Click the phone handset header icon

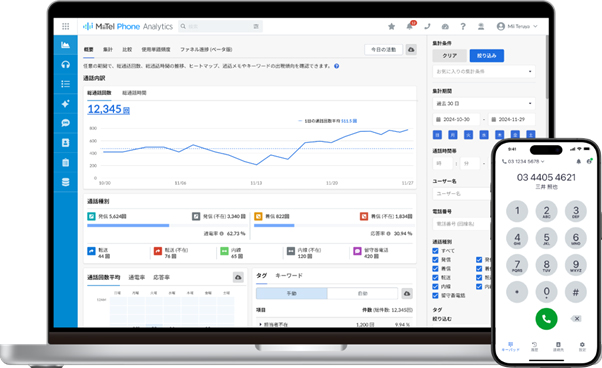(427, 26)
